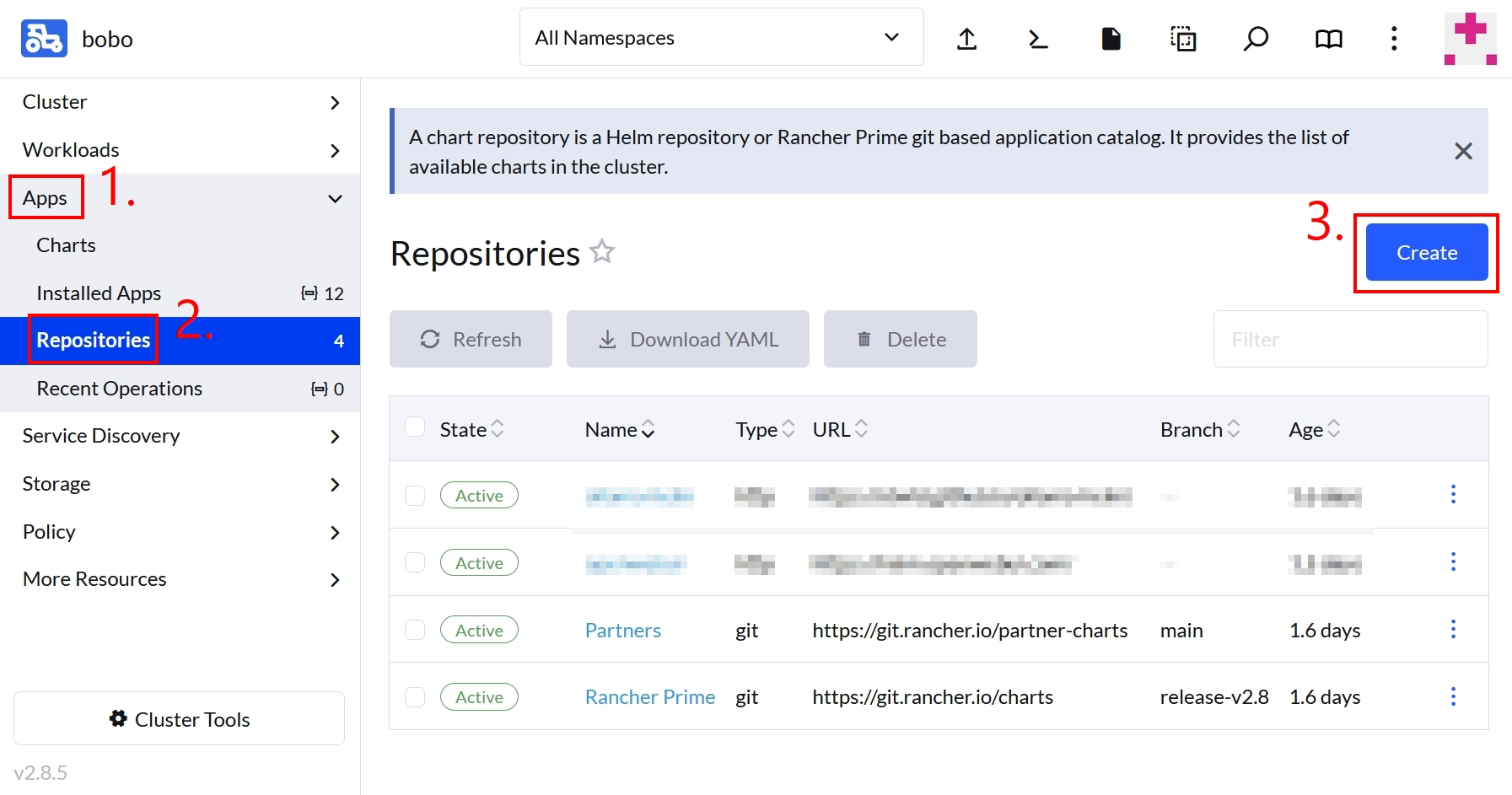
Task: Sort the table by State column
Action: coord(472,429)
